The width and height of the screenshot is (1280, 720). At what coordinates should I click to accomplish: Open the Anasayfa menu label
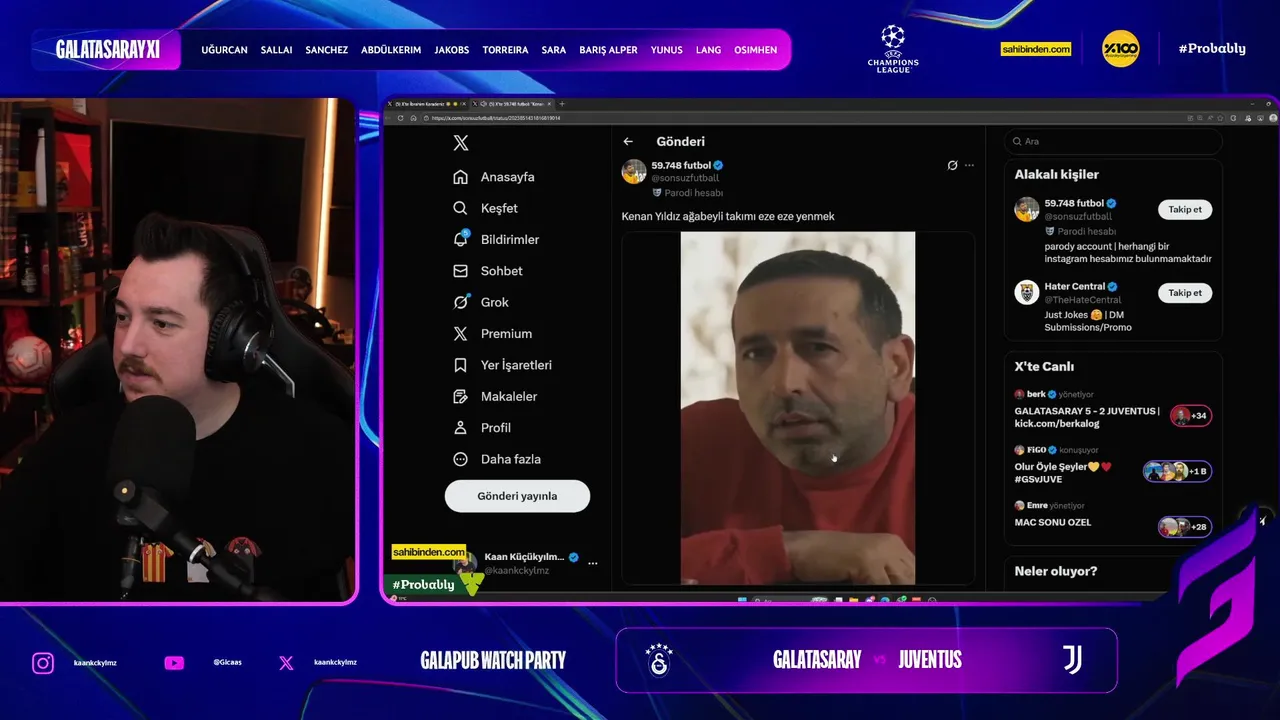[507, 177]
